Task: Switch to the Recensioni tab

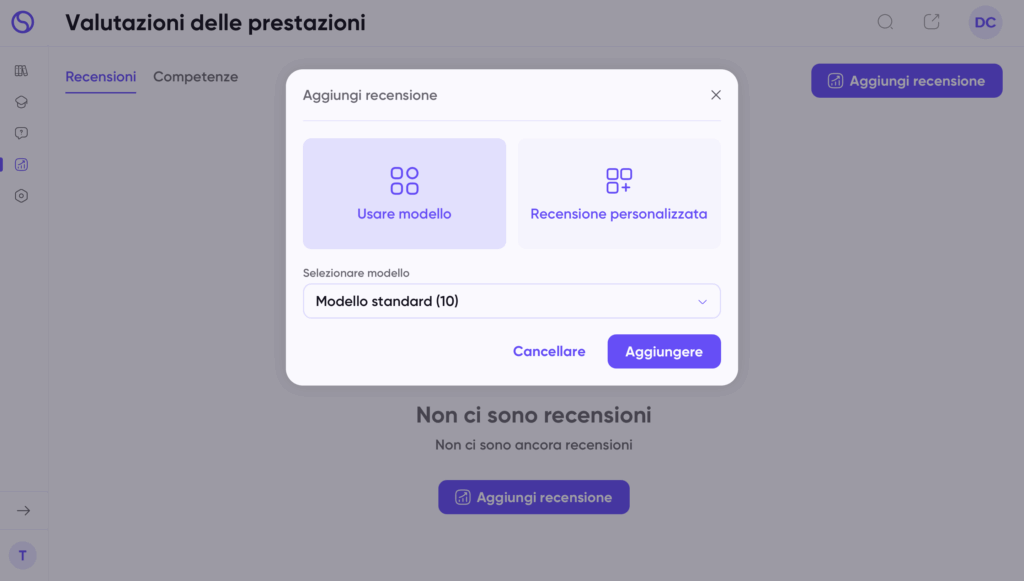Action: click(x=100, y=77)
